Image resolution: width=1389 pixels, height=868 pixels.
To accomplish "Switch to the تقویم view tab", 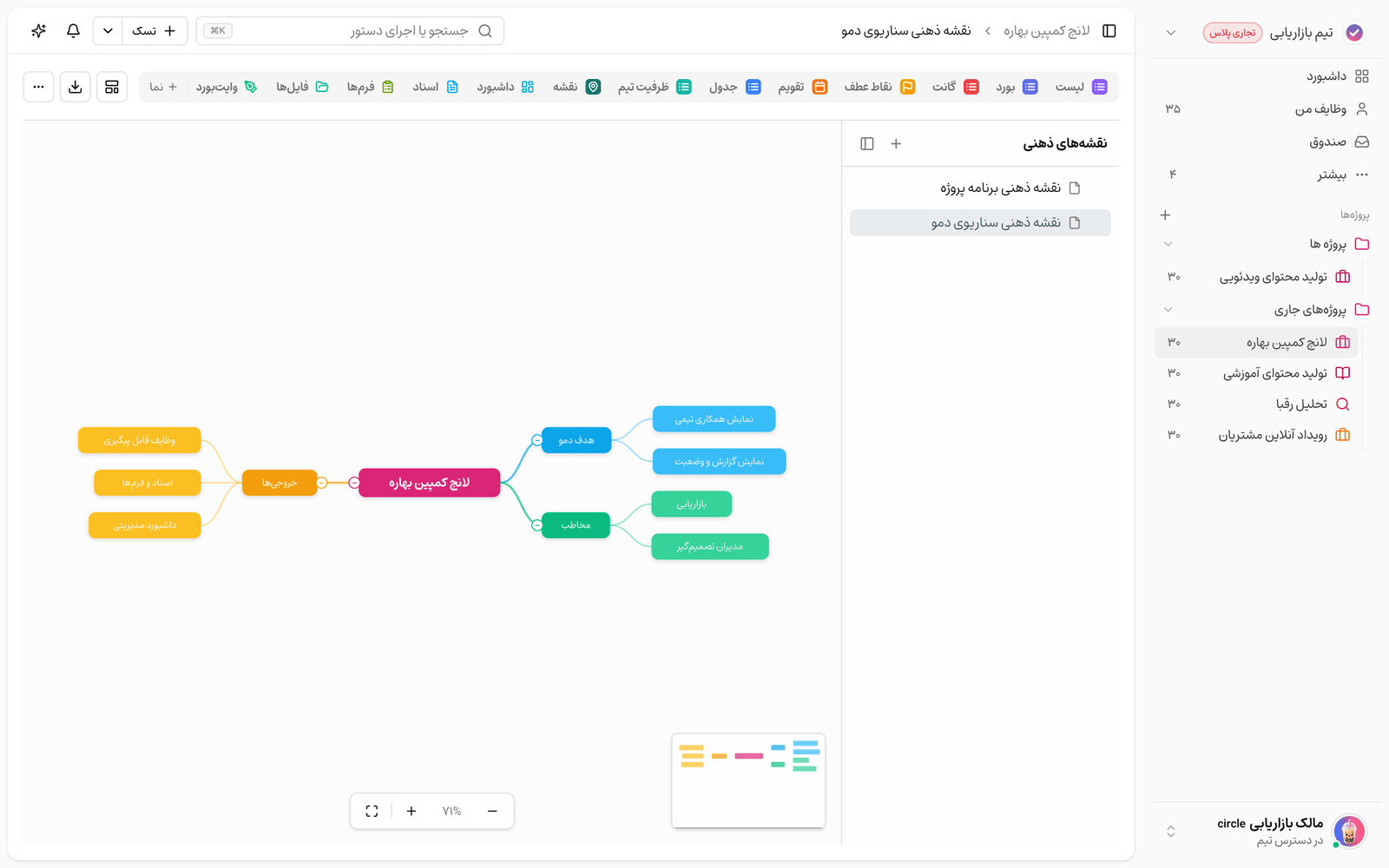I will pos(802,87).
